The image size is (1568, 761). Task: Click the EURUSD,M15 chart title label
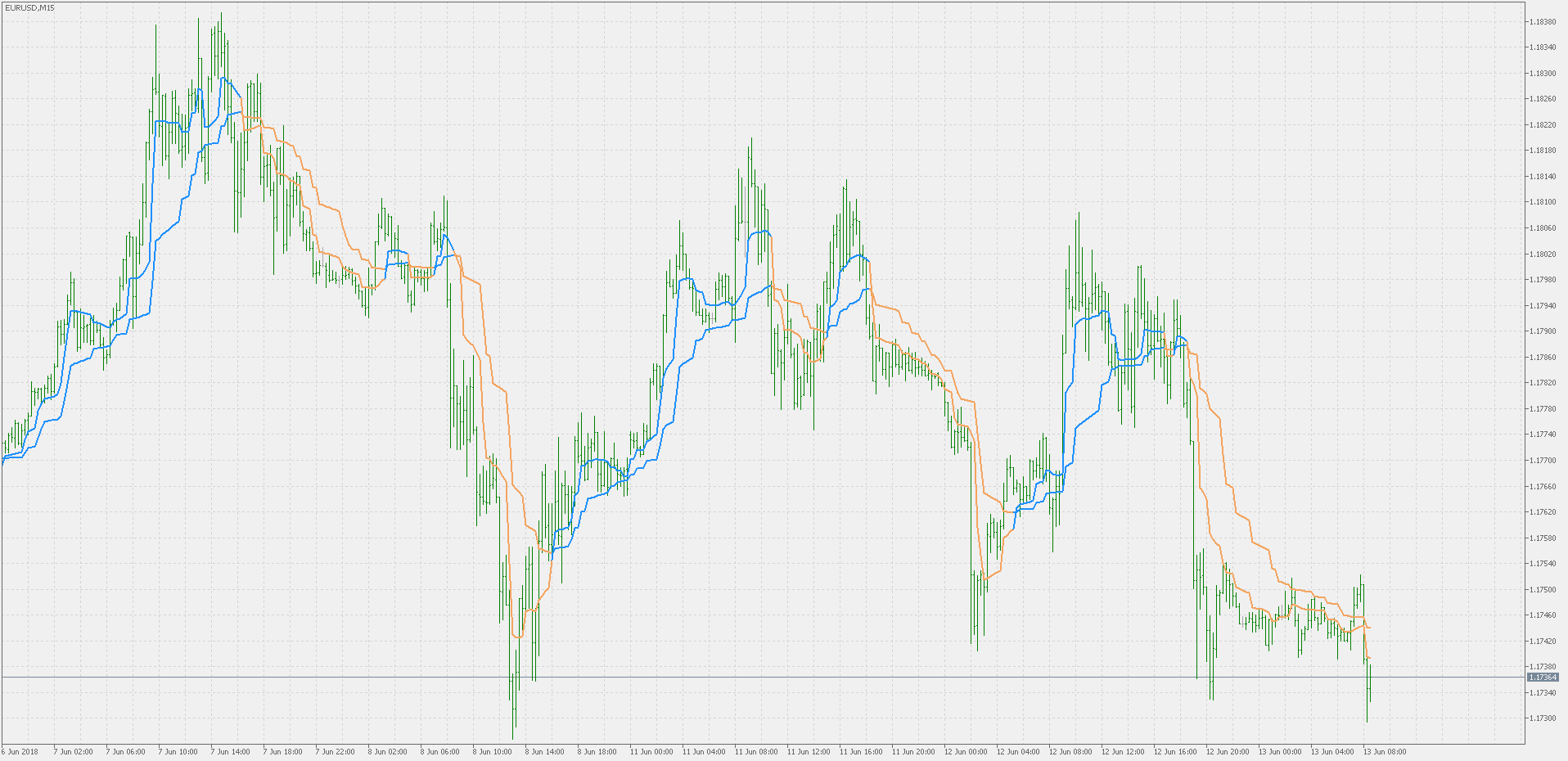tap(29, 6)
